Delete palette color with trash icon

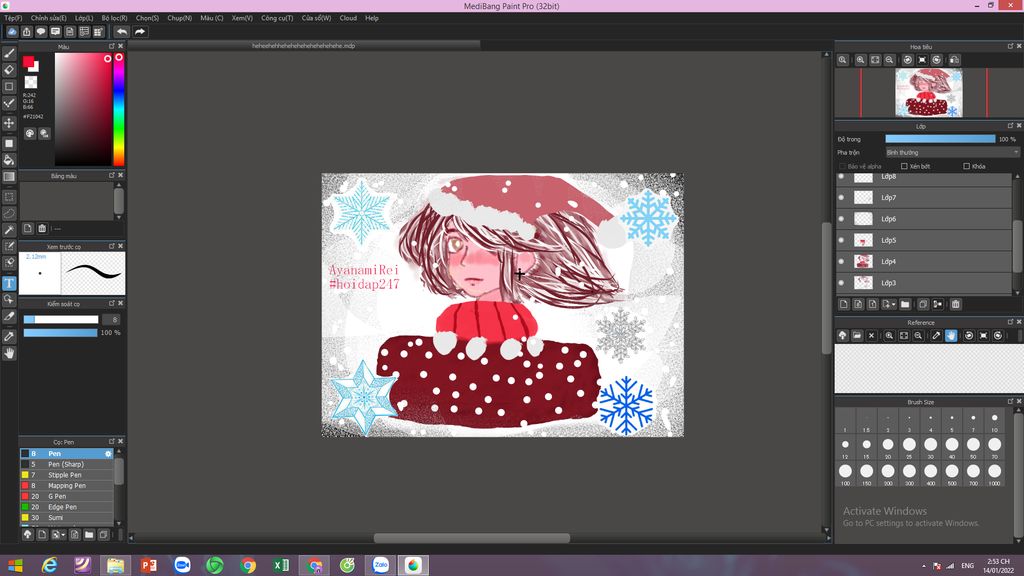[x=42, y=229]
